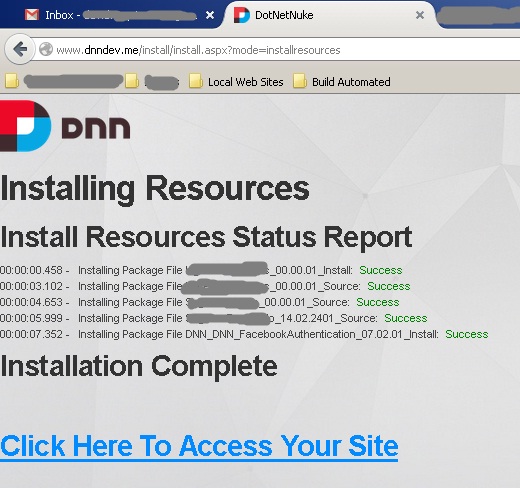Screen dimensions: 520x488
Task: Click the Click Here To Access Your Site link
Action: [199, 447]
